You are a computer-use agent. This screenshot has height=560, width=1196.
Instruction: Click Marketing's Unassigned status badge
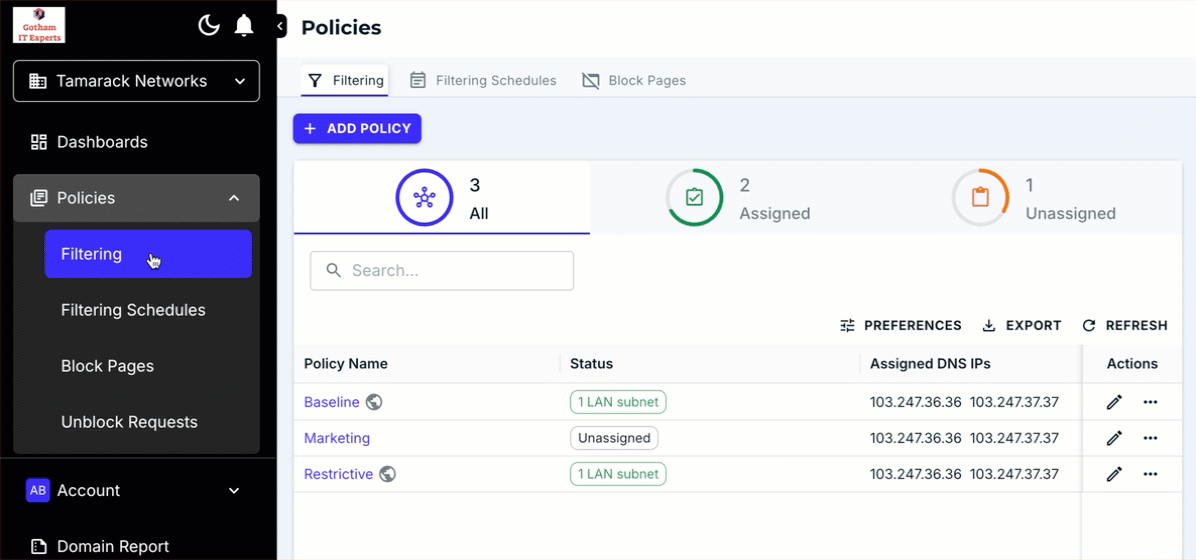(x=614, y=438)
